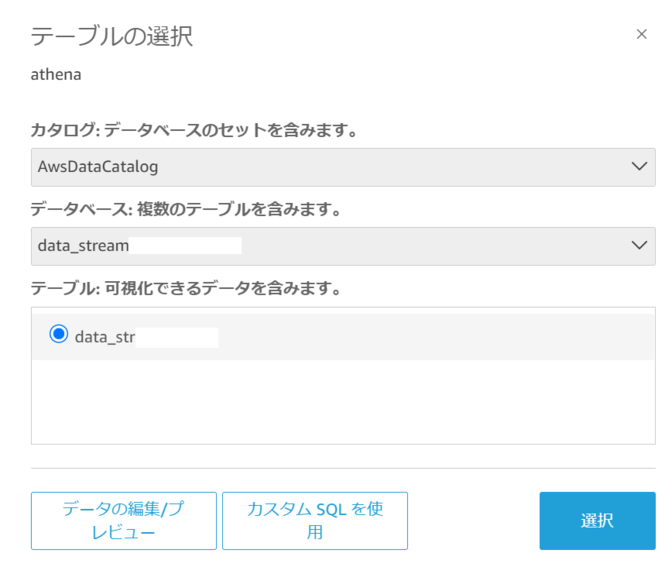Click the masked part of the table name
The height and width of the screenshot is (567, 672).
point(177,337)
